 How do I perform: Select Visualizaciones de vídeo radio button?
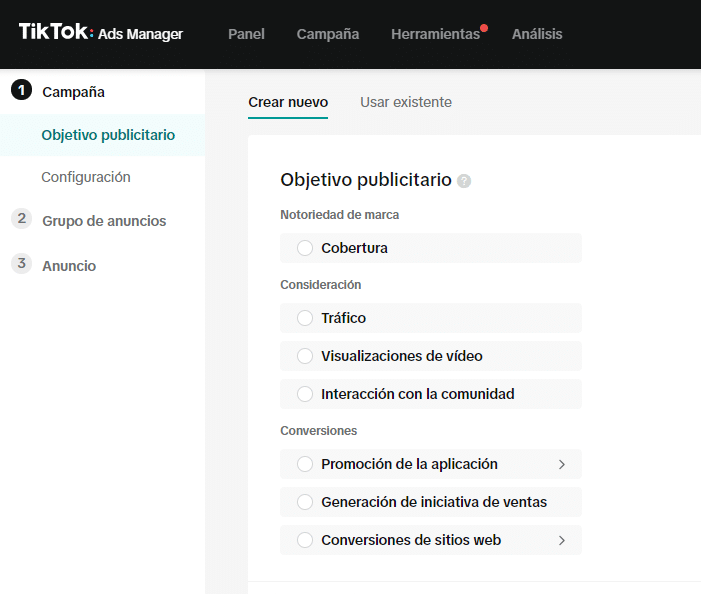click(x=305, y=356)
